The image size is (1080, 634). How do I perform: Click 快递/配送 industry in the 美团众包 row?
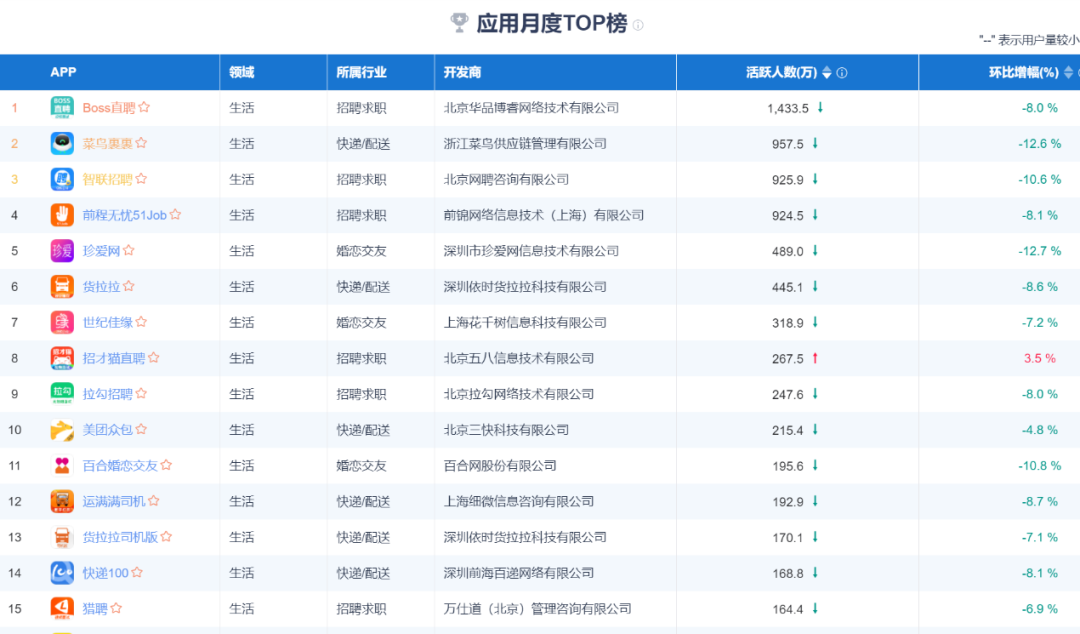tap(363, 430)
